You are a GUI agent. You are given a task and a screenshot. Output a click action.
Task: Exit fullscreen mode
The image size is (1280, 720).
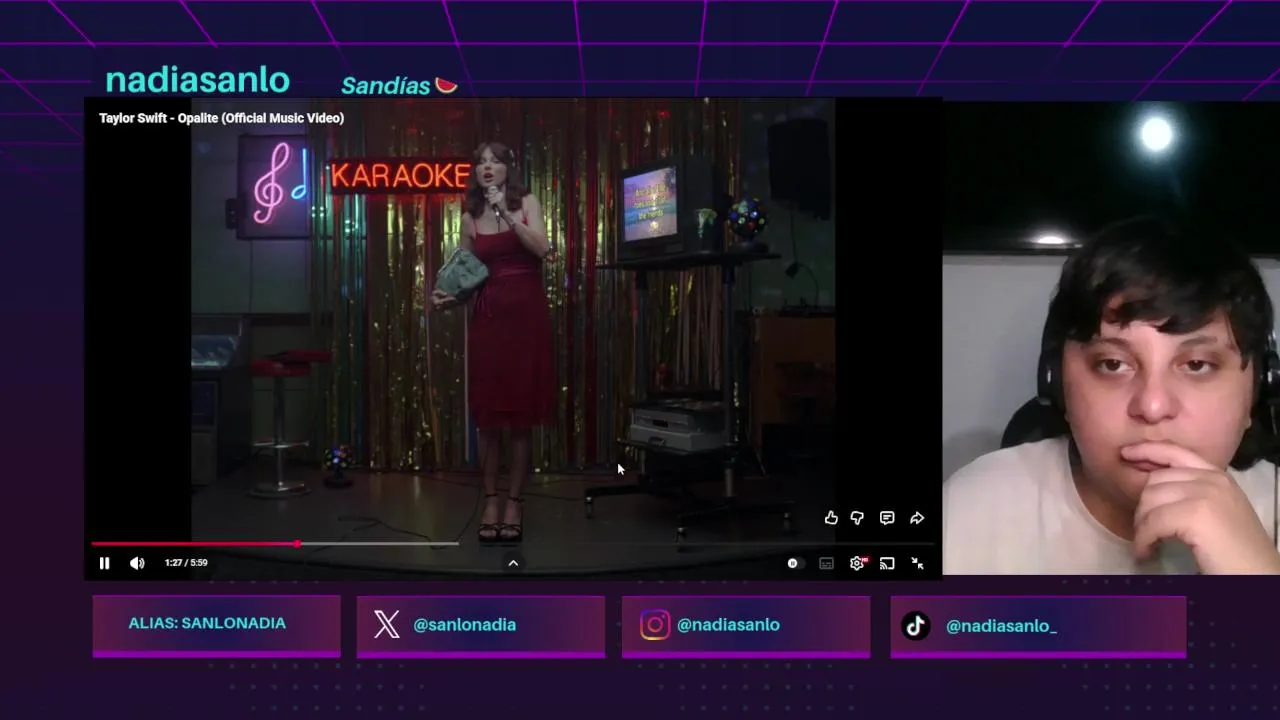[x=917, y=563]
